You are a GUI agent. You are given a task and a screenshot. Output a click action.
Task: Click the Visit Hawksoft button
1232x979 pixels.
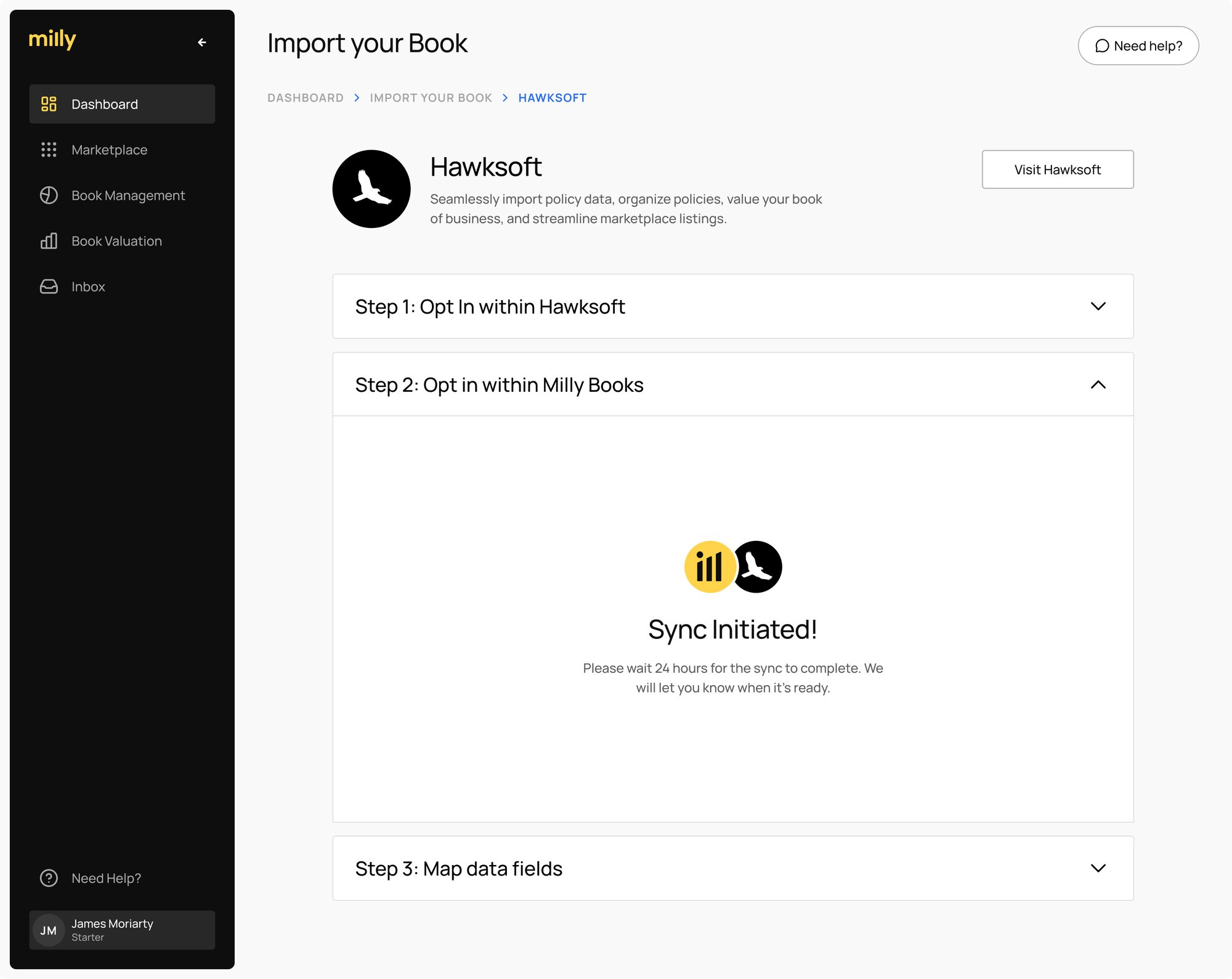pyautogui.click(x=1057, y=169)
